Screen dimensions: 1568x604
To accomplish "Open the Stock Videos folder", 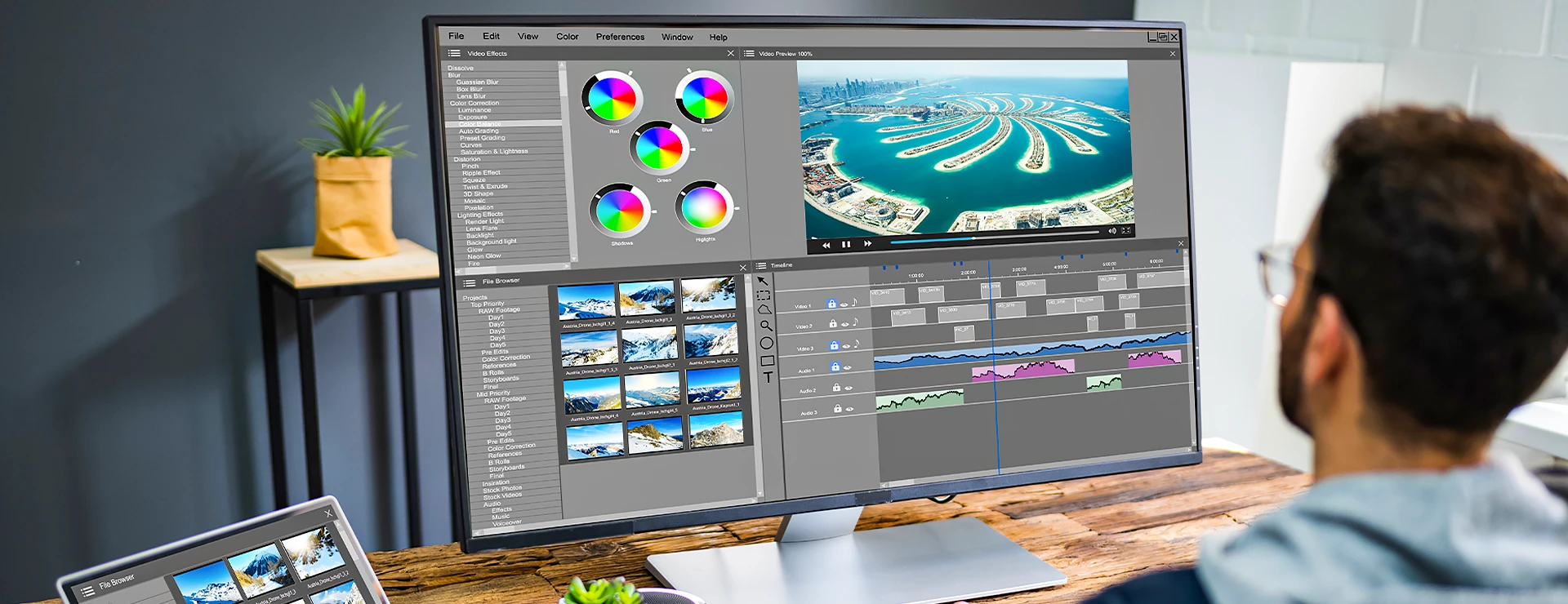I will (502, 495).
